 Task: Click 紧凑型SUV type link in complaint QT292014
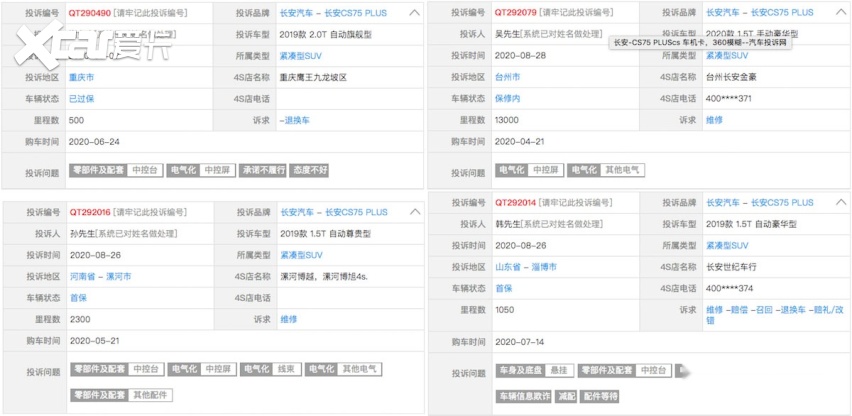(x=727, y=245)
